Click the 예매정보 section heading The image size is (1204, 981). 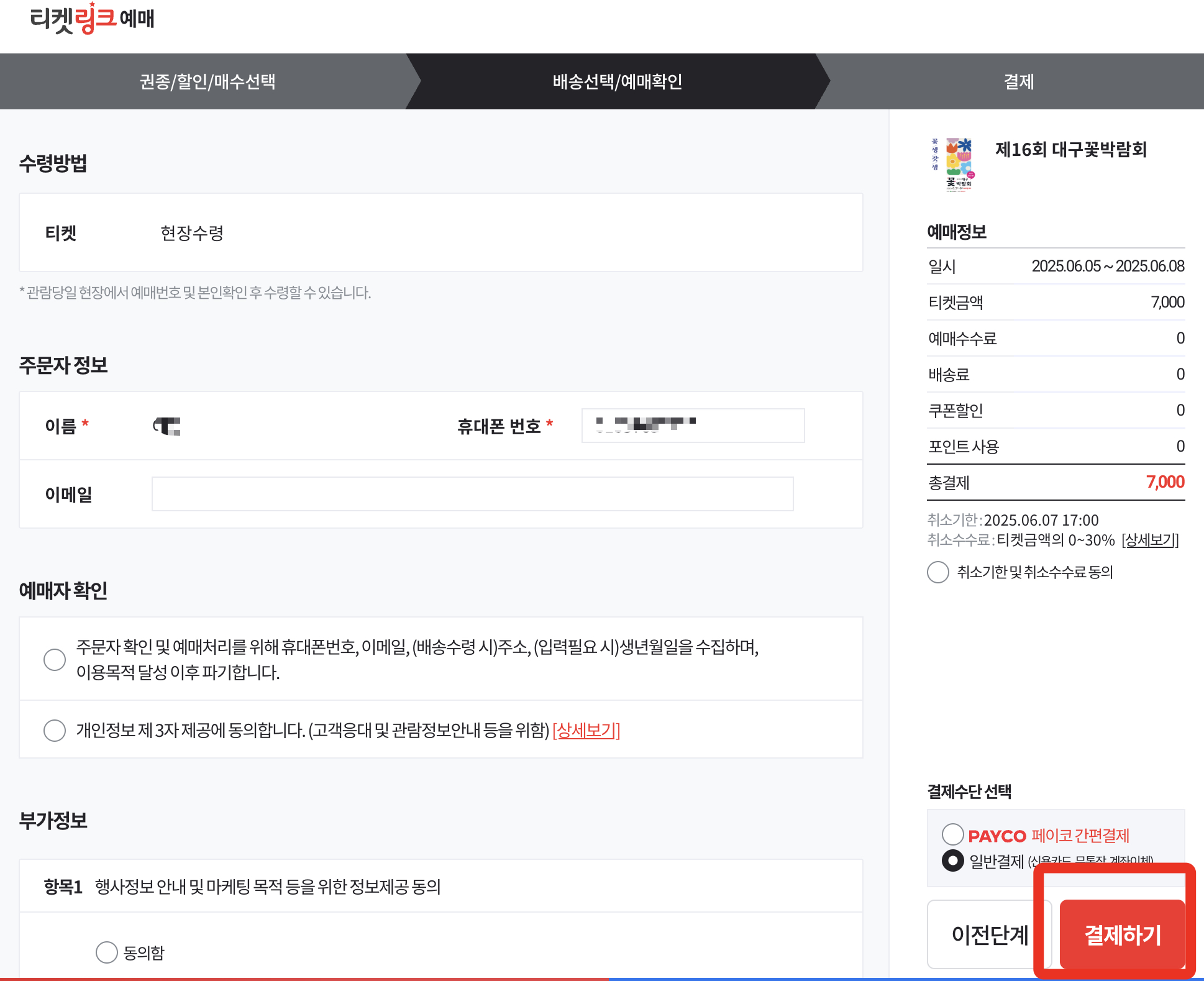click(958, 232)
